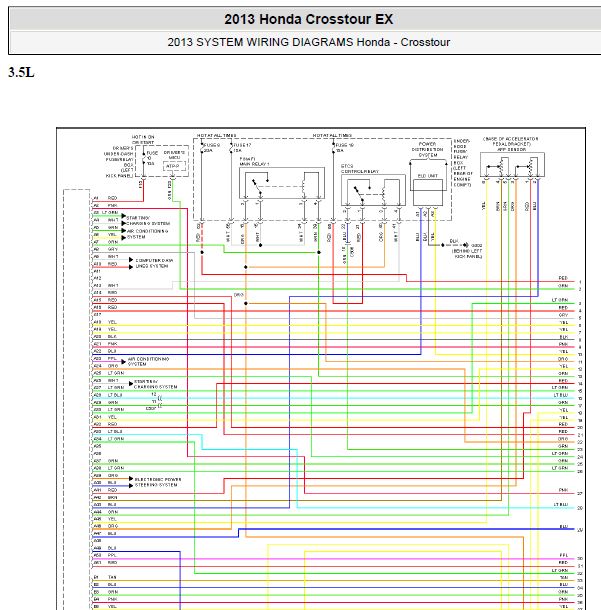Click the arrowhead on pin A23 PPL wire
This screenshot has width=601, height=610.
[x=124, y=362]
